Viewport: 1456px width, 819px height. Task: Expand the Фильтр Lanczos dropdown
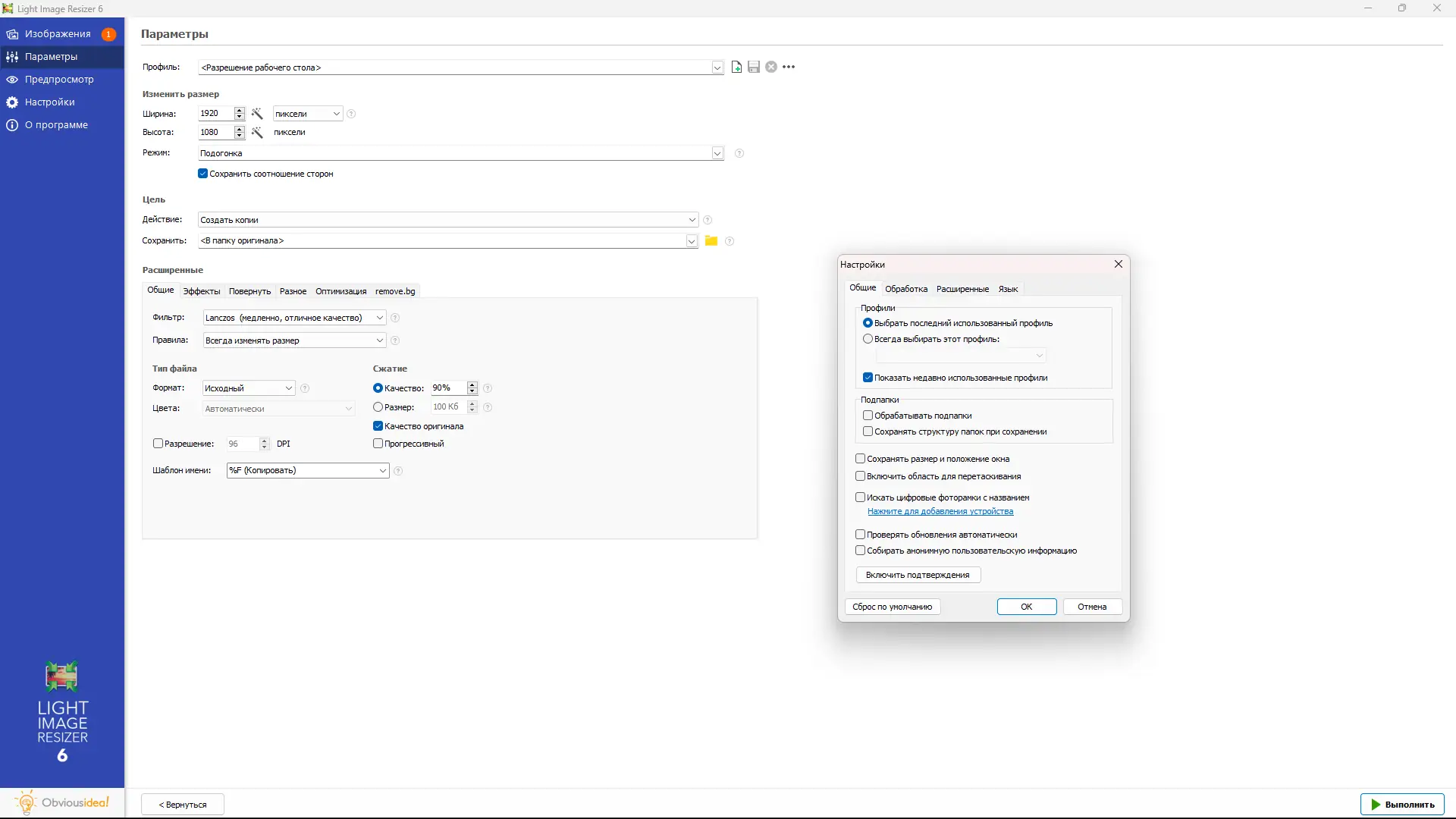click(379, 318)
